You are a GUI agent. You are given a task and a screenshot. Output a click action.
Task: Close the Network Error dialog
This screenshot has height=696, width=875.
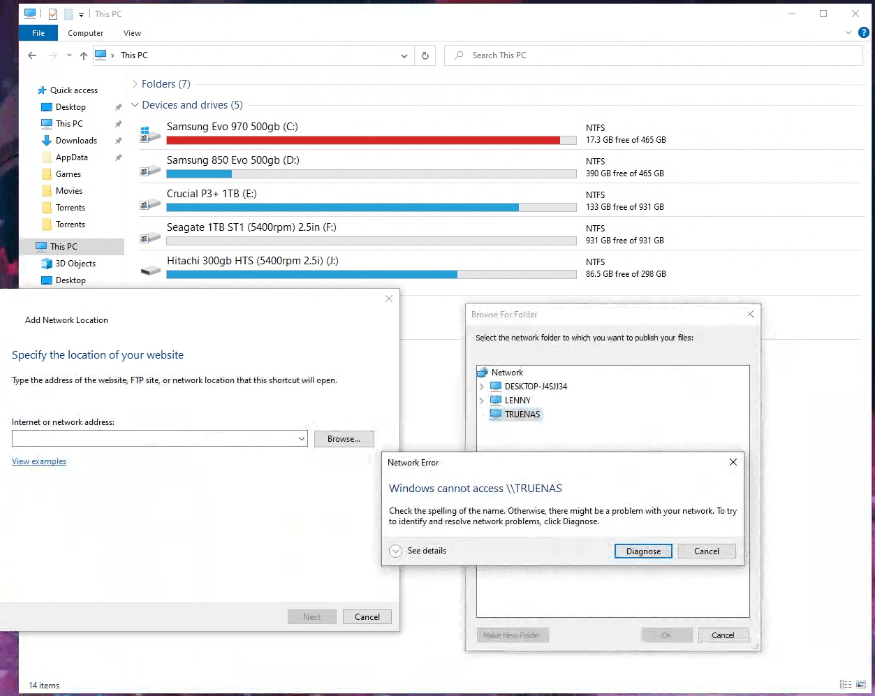tap(733, 462)
